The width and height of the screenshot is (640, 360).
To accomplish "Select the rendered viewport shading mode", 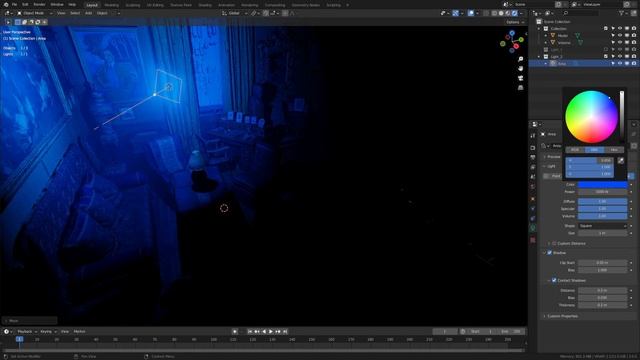I will point(515,13).
